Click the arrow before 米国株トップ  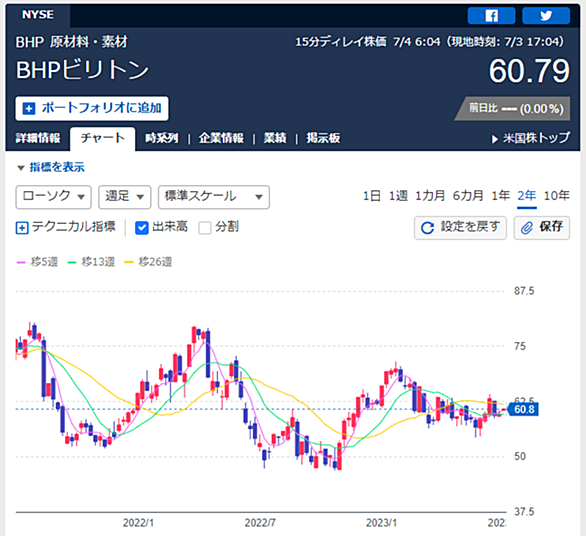coord(494,139)
